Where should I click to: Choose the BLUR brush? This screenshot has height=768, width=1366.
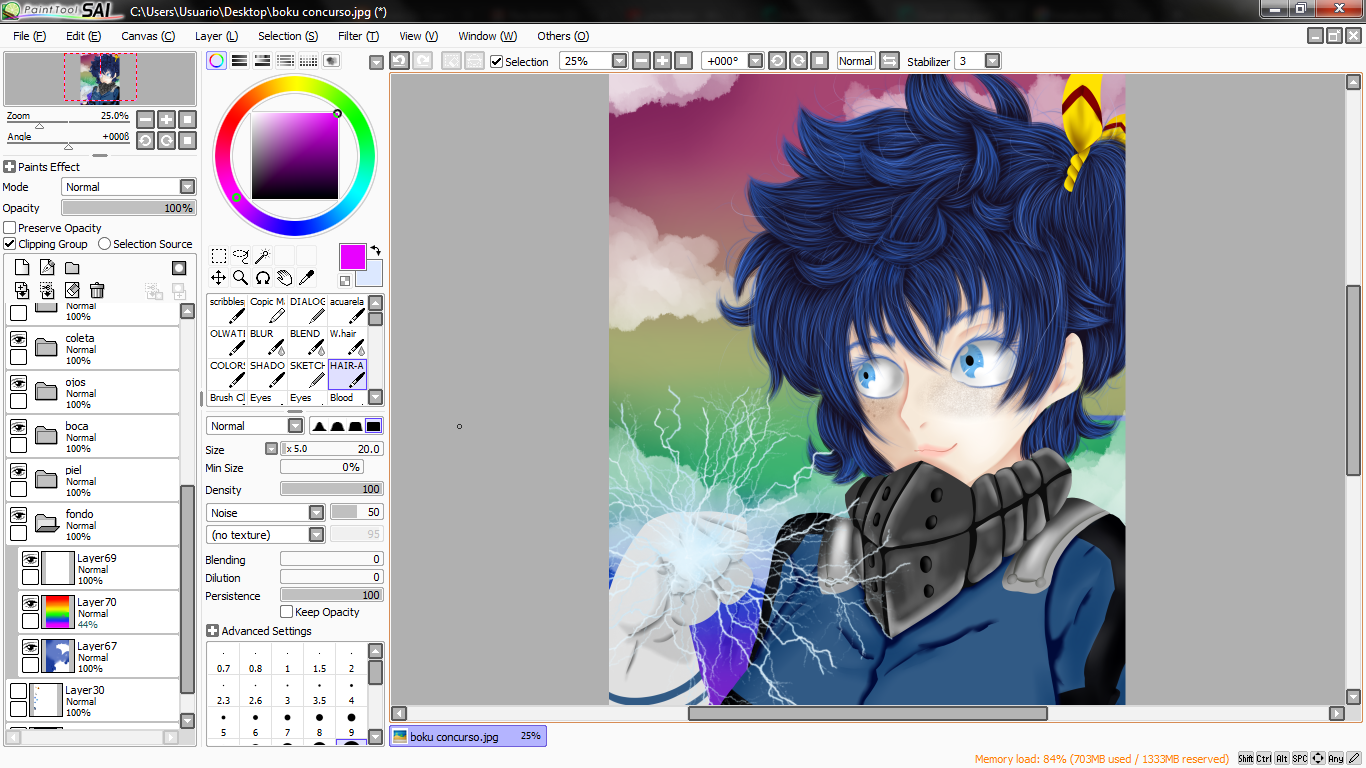click(x=267, y=342)
